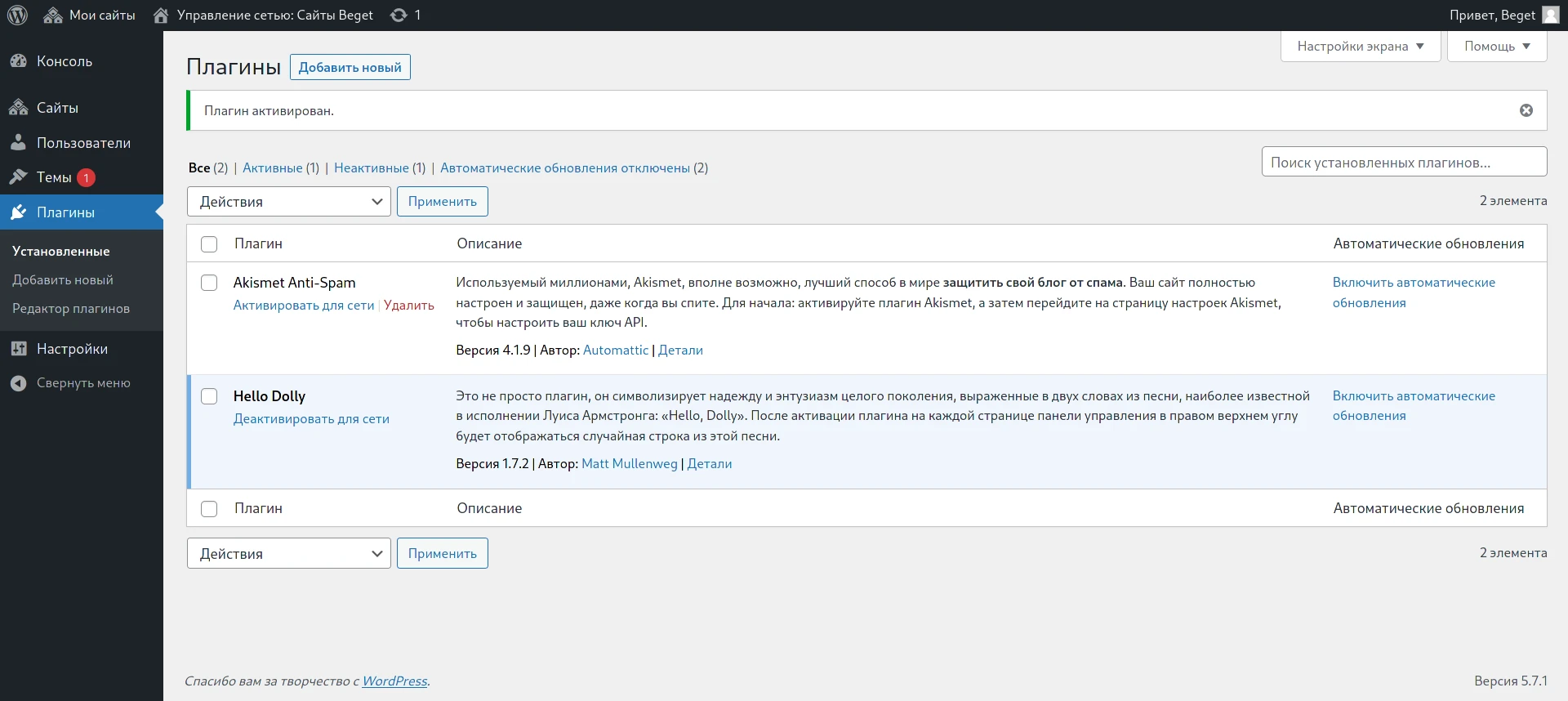Expand the Настройки экрана panel

click(x=1360, y=47)
